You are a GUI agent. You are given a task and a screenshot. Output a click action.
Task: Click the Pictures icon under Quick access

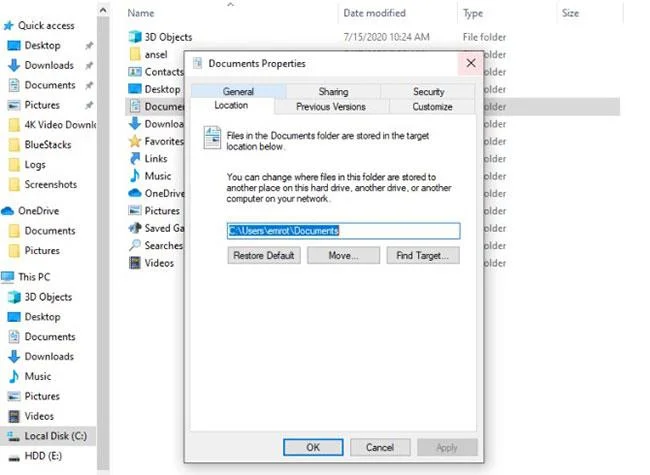coord(14,105)
